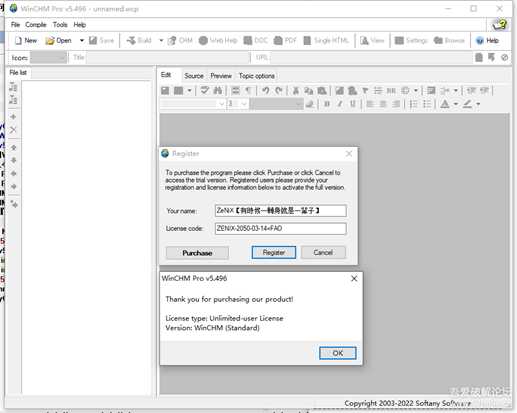Open the Icon combo box
The image size is (517, 413).
(x=48, y=58)
